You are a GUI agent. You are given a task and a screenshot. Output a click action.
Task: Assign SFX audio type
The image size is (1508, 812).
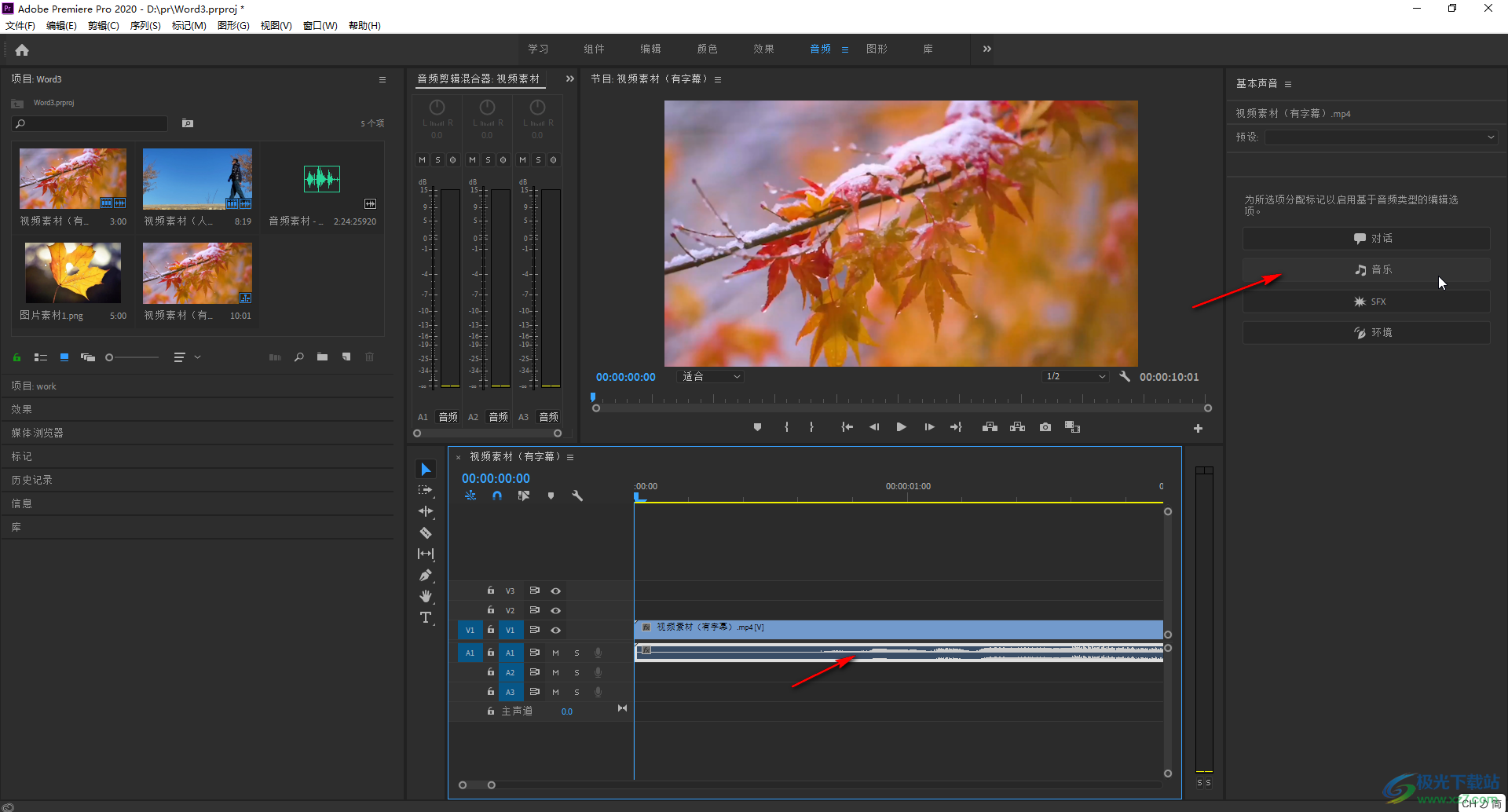tap(1366, 302)
